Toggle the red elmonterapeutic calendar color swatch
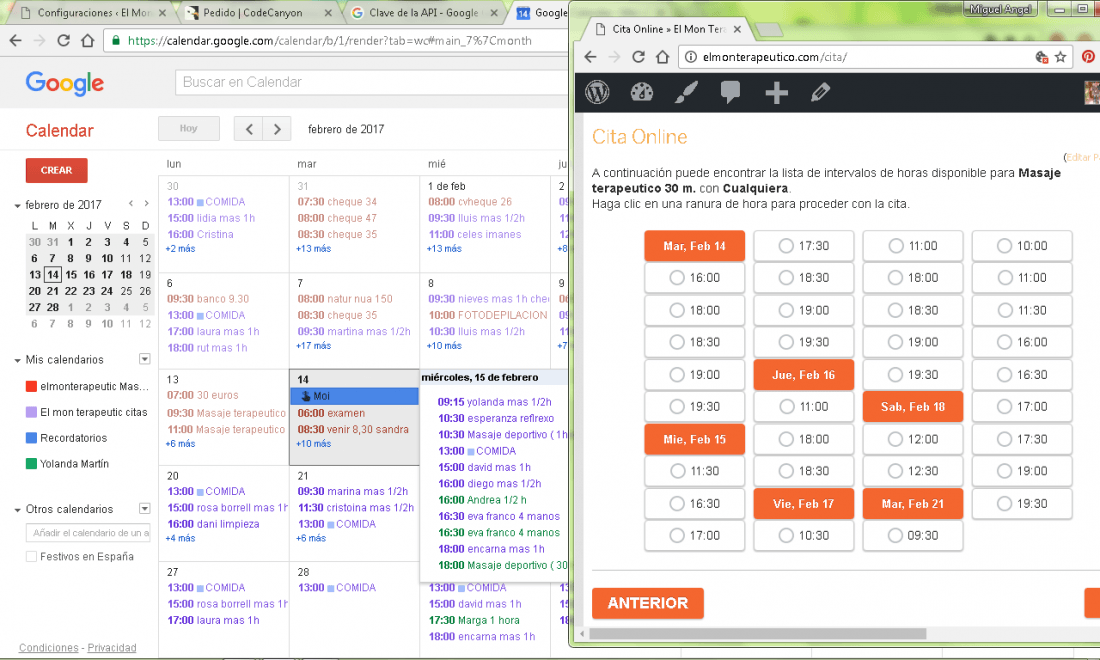Image resolution: width=1100 pixels, height=660 pixels. coord(31,386)
